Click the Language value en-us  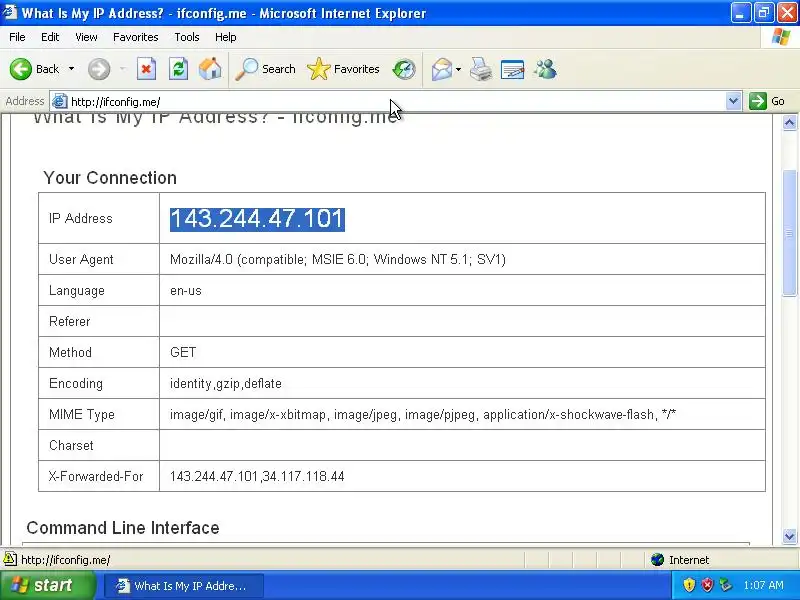tap(186, 290)
